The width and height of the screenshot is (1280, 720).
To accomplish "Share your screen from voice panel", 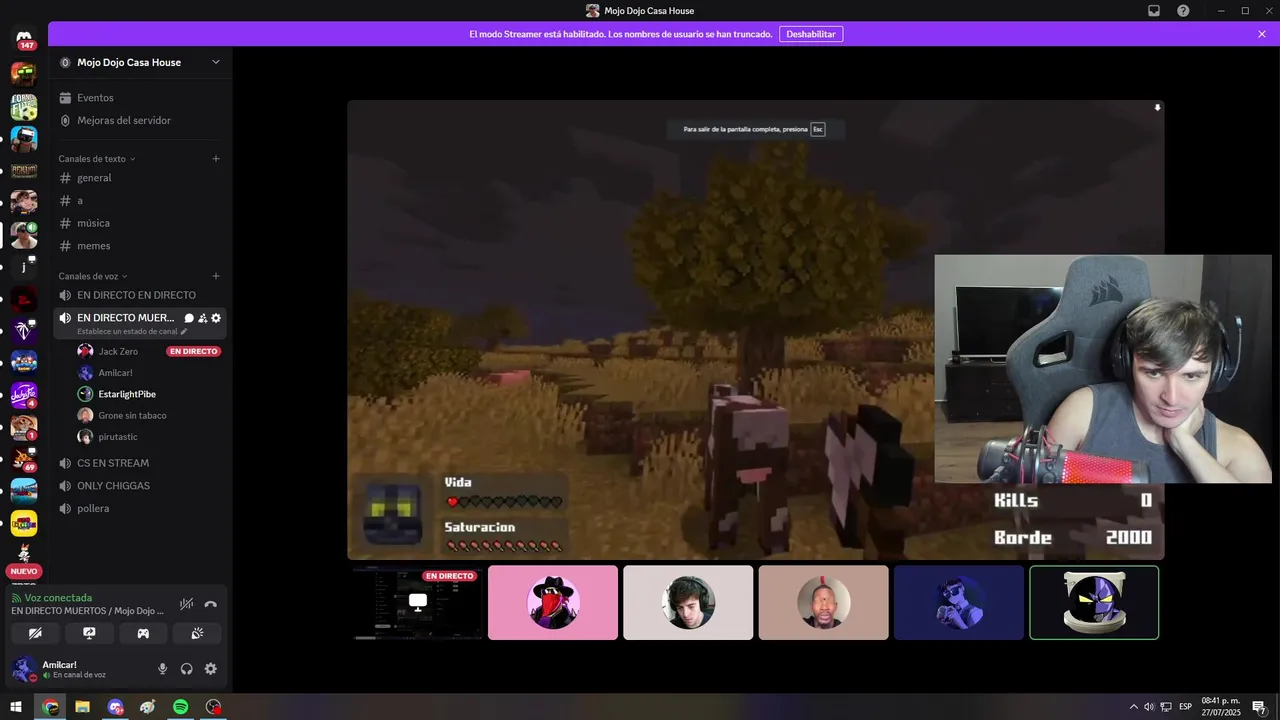I will [89, 633].
